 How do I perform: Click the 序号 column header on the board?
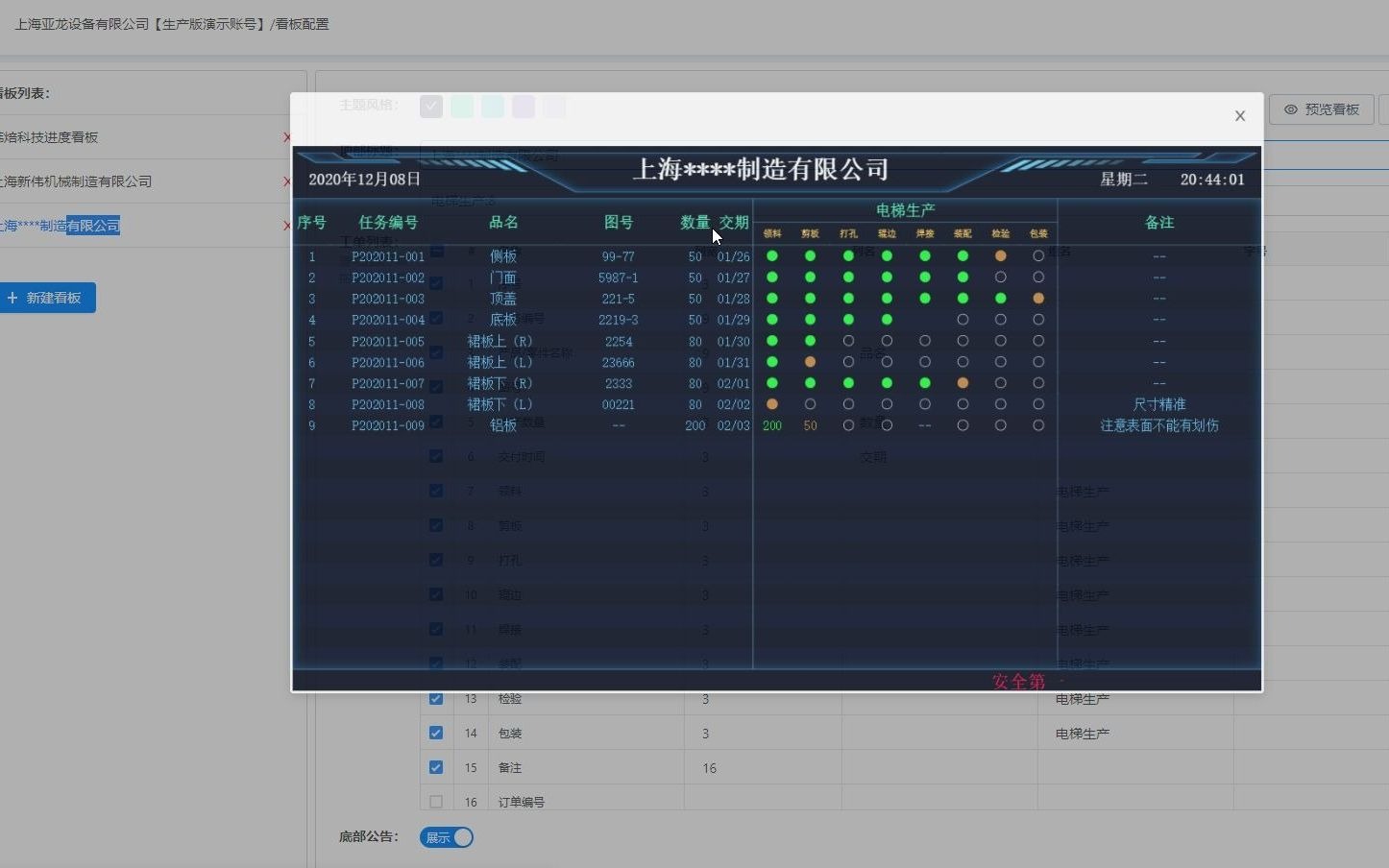pos(312,223)
